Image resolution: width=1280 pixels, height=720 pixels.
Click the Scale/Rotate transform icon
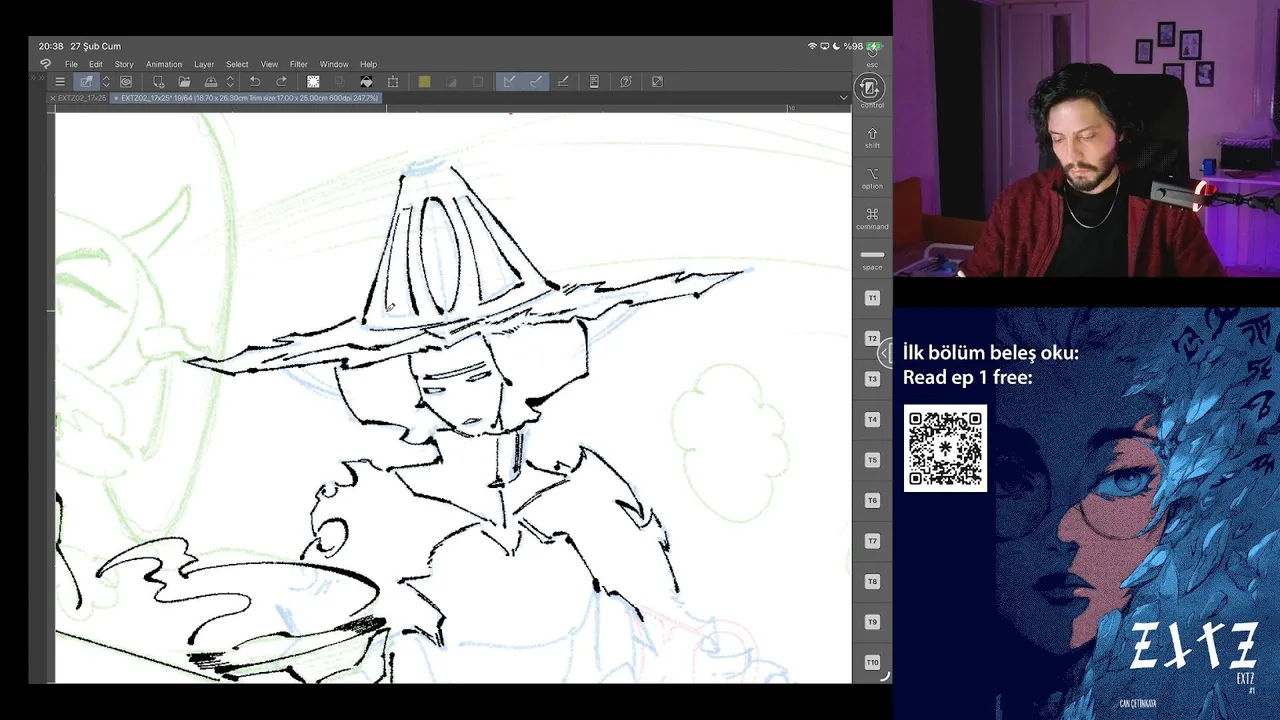click(393, 82)
